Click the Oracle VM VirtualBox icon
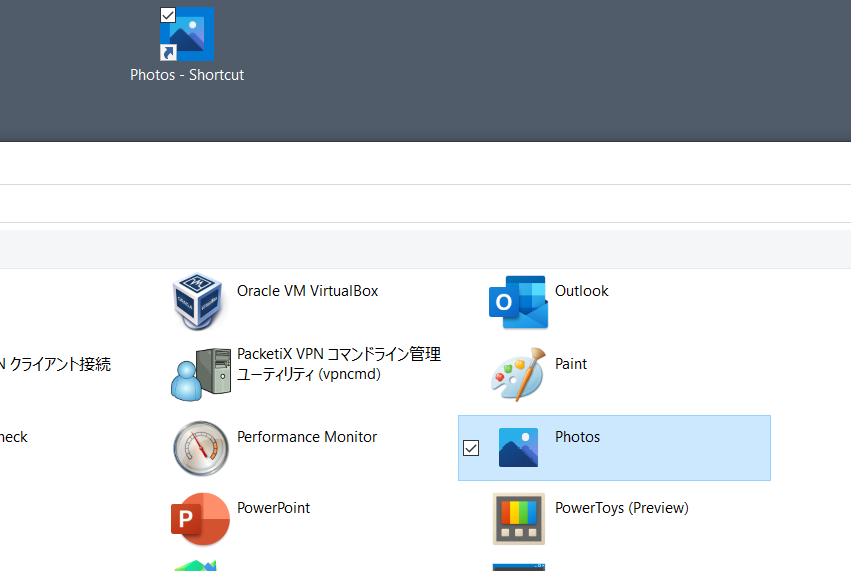Screen dimensions: 851x571 tap(197, 302)
